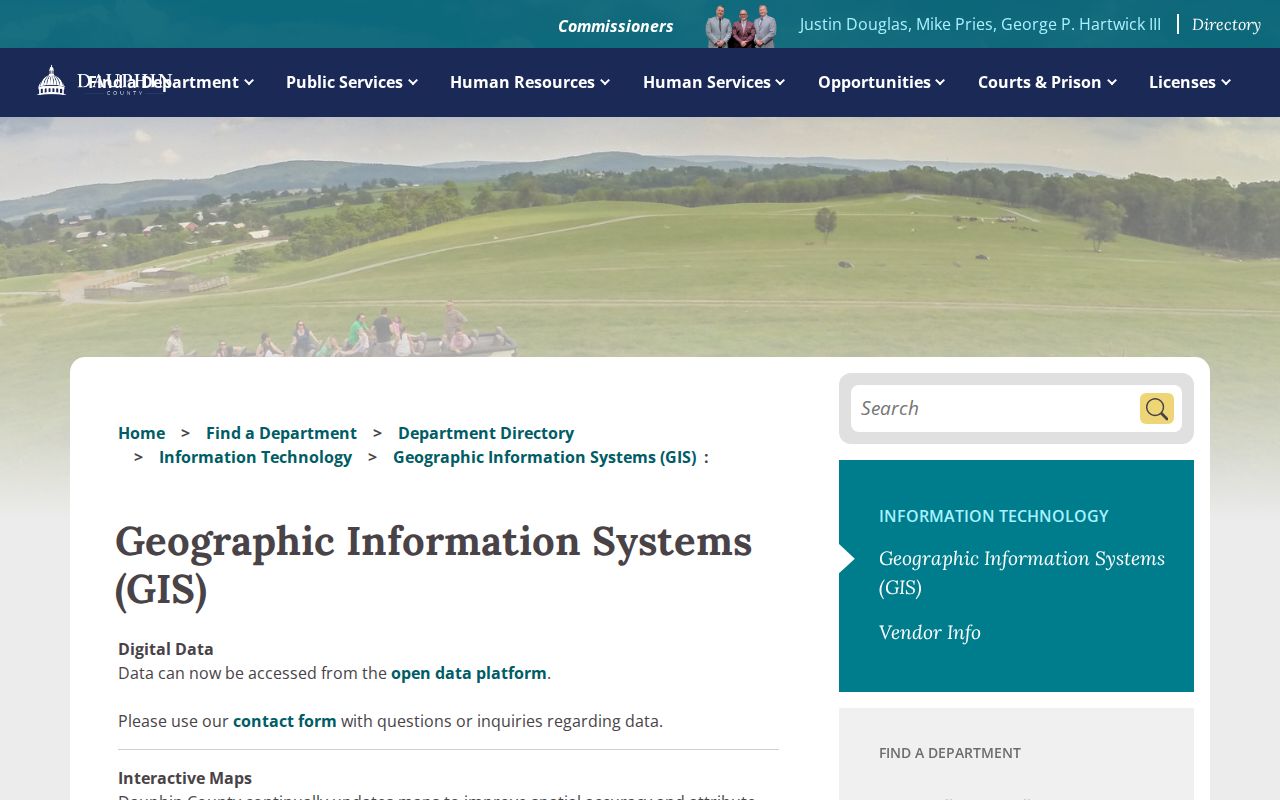
Task: Open Department Directory breadcrumb
Action: [486, 433]
